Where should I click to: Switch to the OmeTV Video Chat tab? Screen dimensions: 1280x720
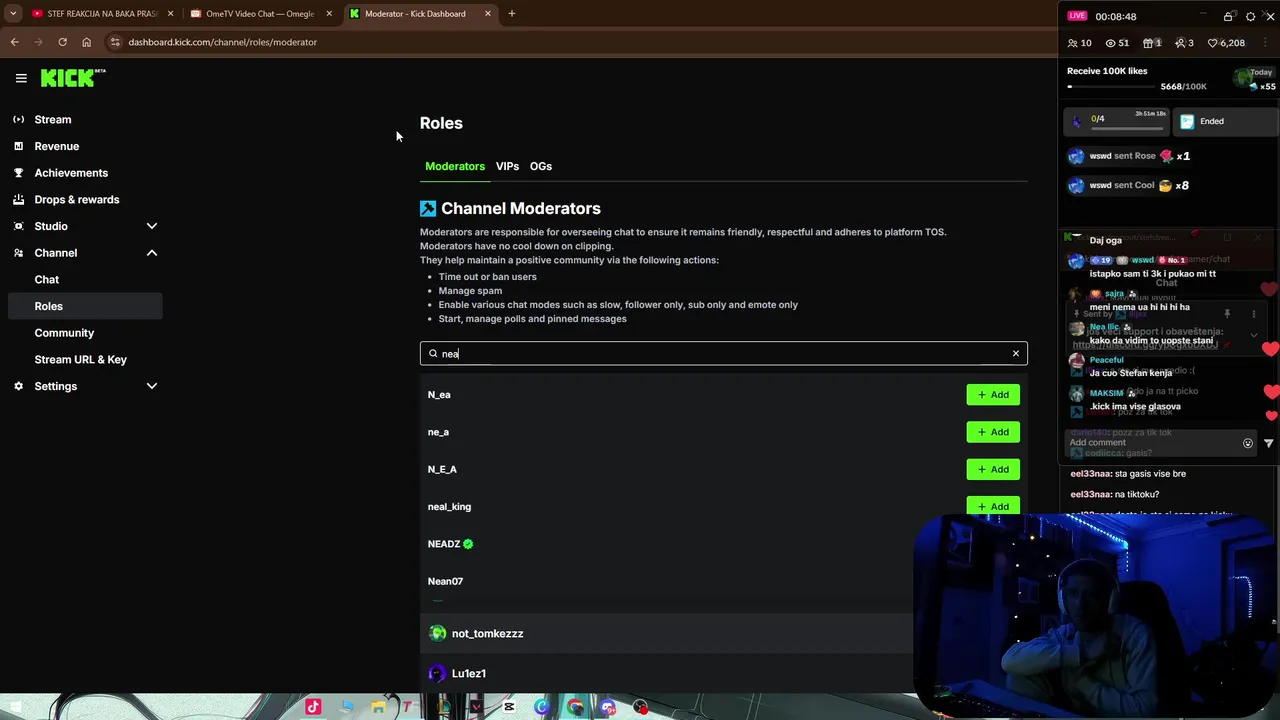pyautogui.click(x=260, y=14)
